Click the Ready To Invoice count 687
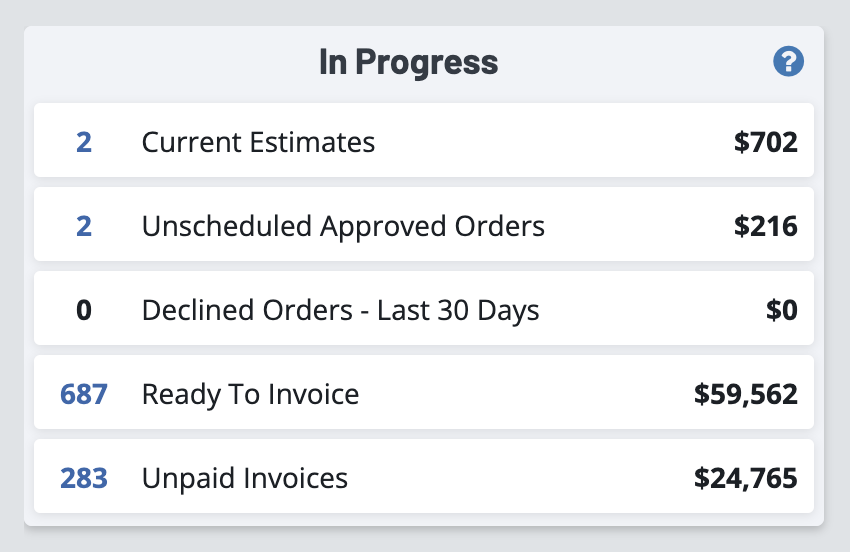 [x=84, y=394]
